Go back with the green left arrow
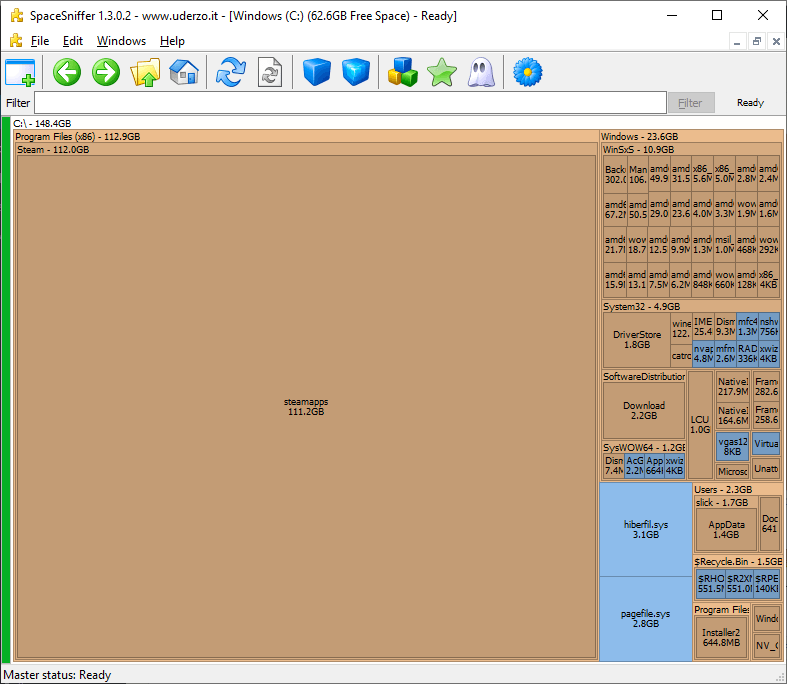787x684 pixels. click(67, 72)
